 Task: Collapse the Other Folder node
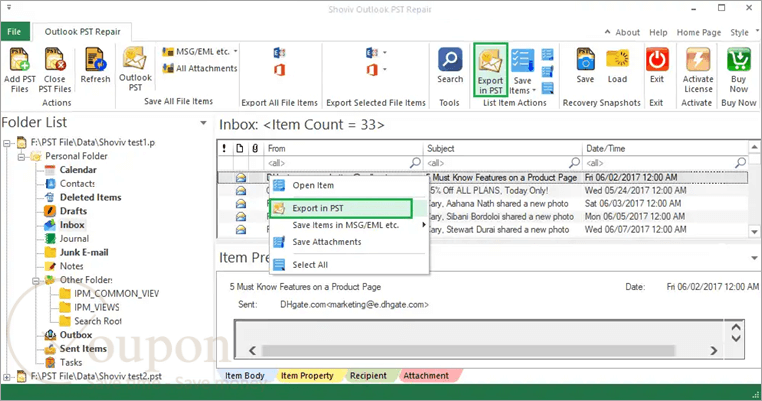pos(35,280)
